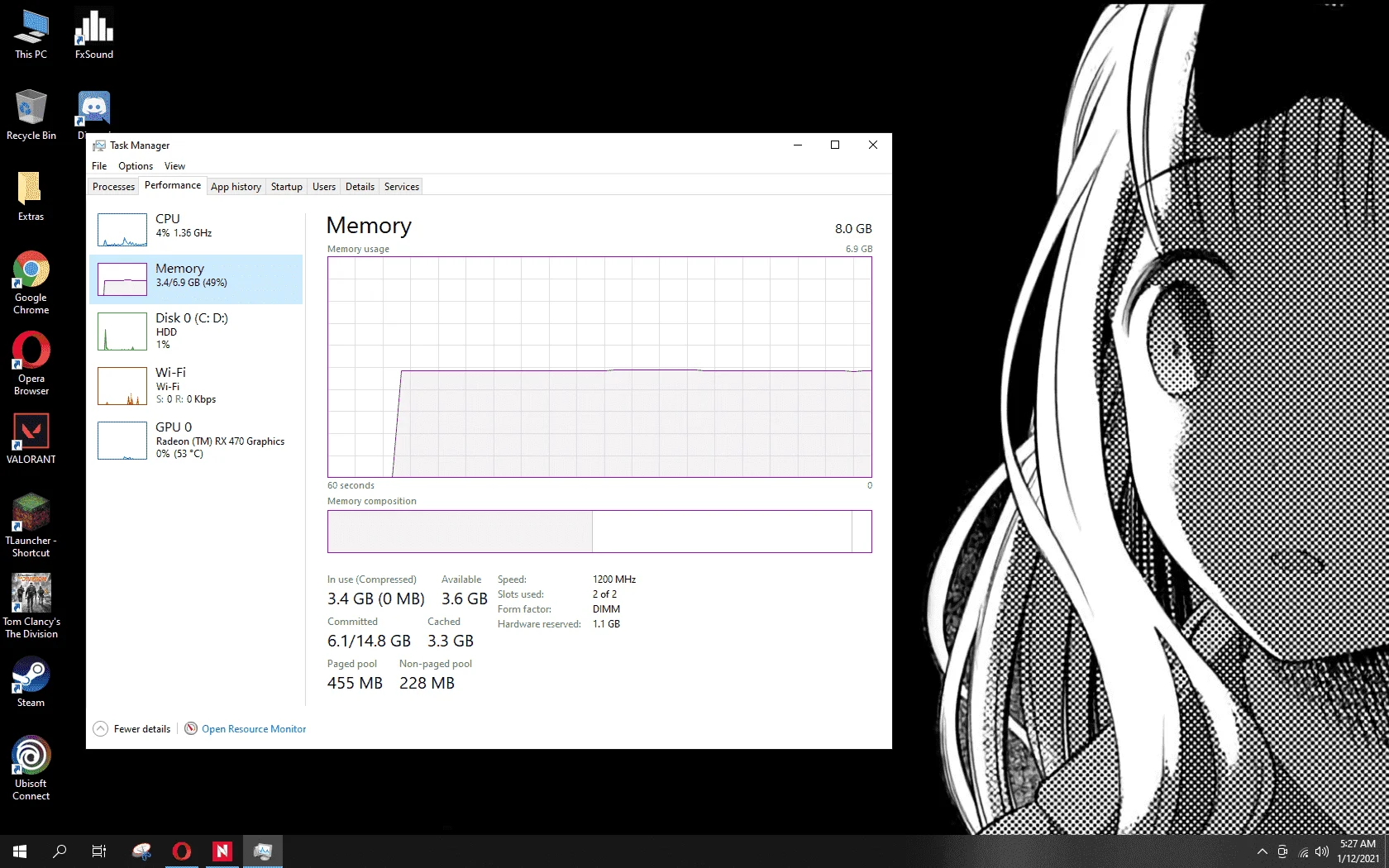Click the "455 MB" paged pool value
Screen dimensions: 1389x868
point(355,683)
